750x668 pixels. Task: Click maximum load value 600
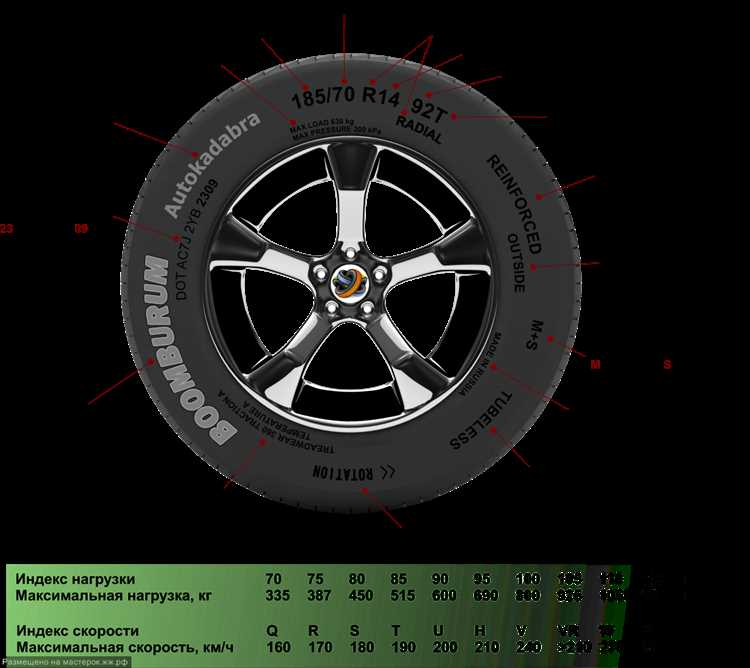(444, 595)
